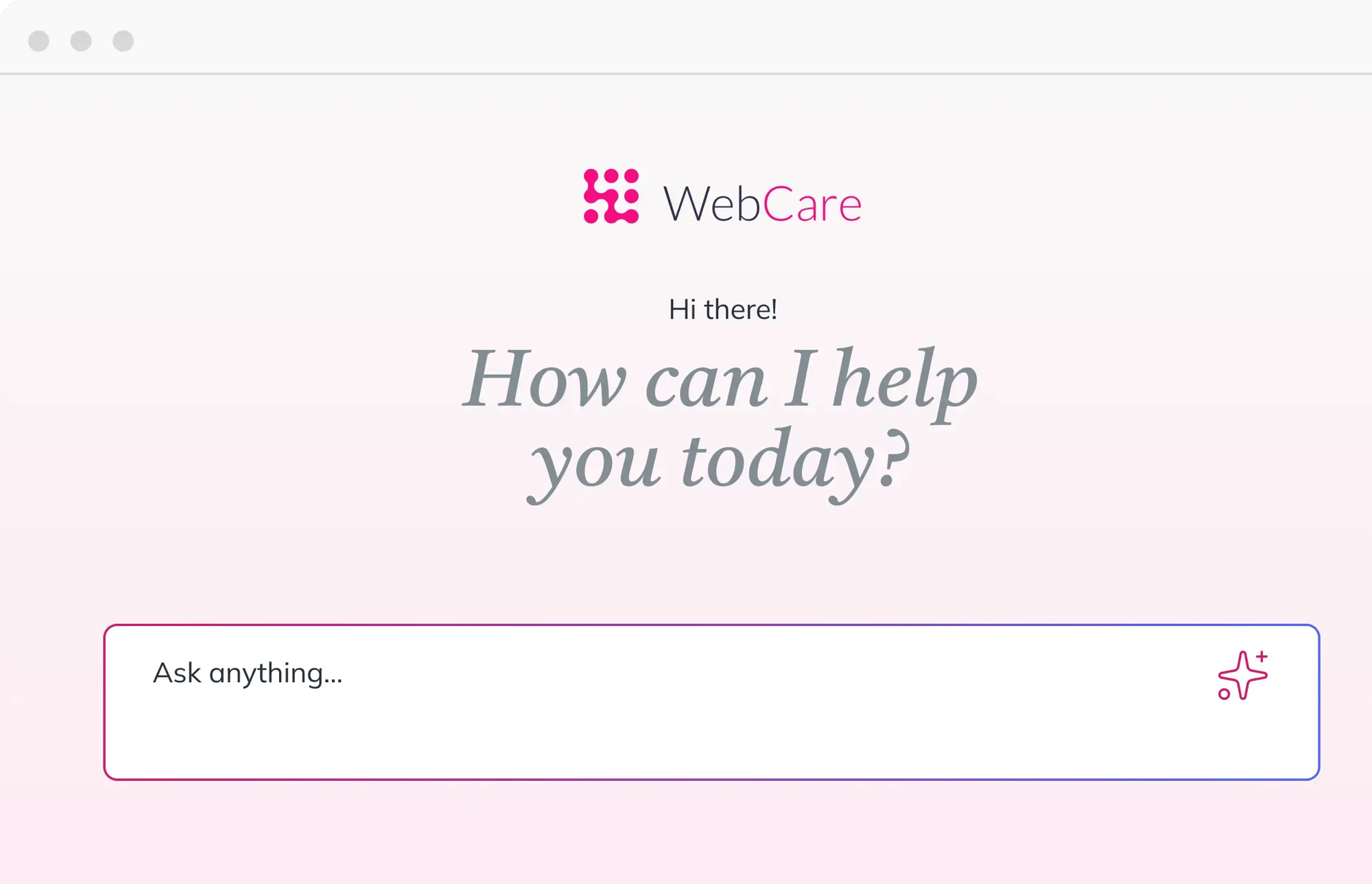This screenshot has height=884, width=1372.
Task: Click the WebCare wordmark text
Action: [761, 204]
